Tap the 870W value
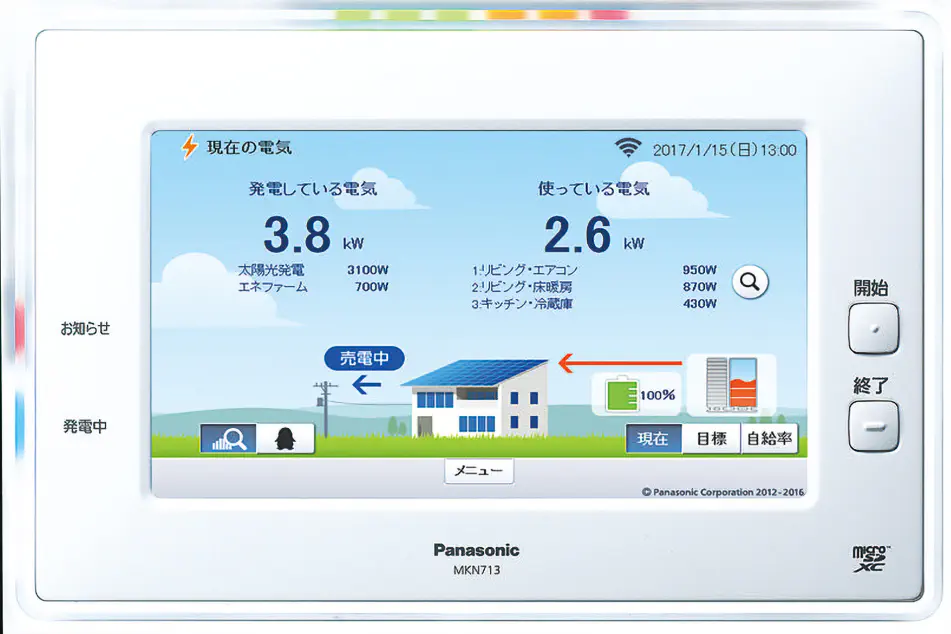 click(700, 287)
